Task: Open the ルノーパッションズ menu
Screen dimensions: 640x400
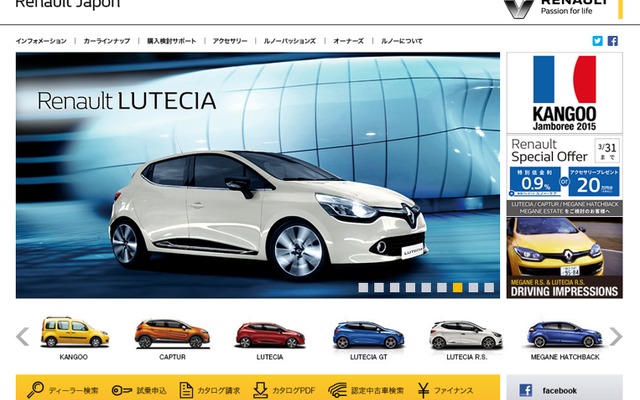Action: point(289,41)
